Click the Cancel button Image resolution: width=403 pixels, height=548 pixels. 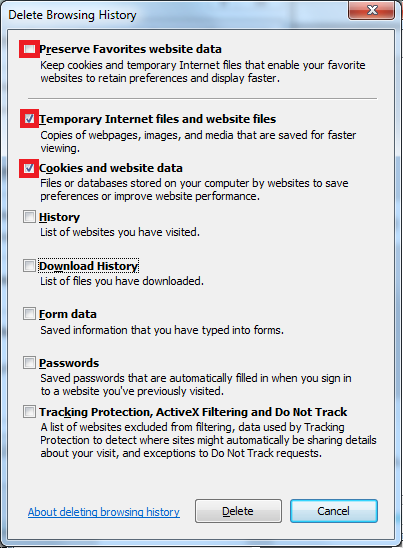334,511
